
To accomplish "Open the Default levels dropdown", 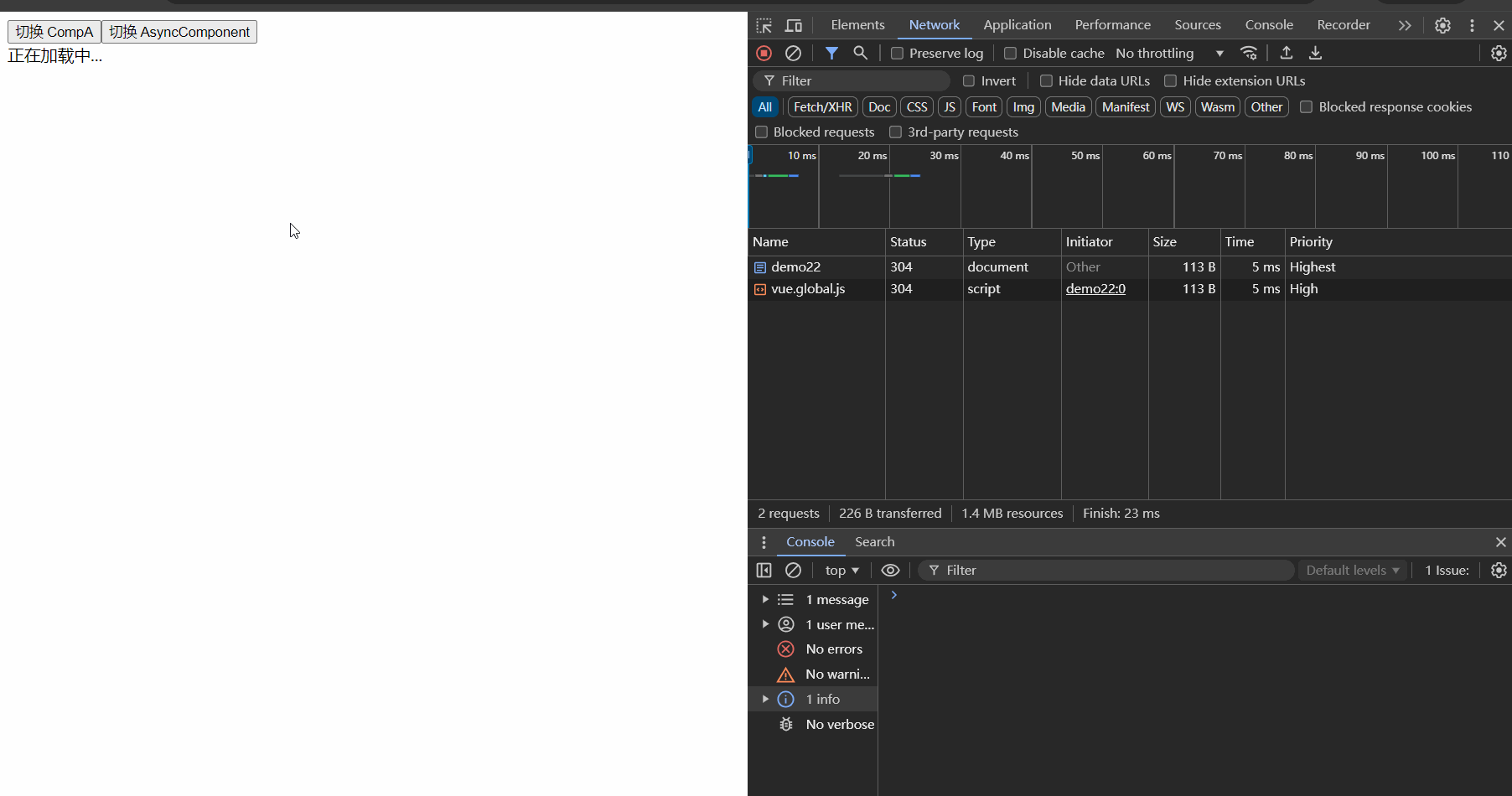I will point(1352,570).
